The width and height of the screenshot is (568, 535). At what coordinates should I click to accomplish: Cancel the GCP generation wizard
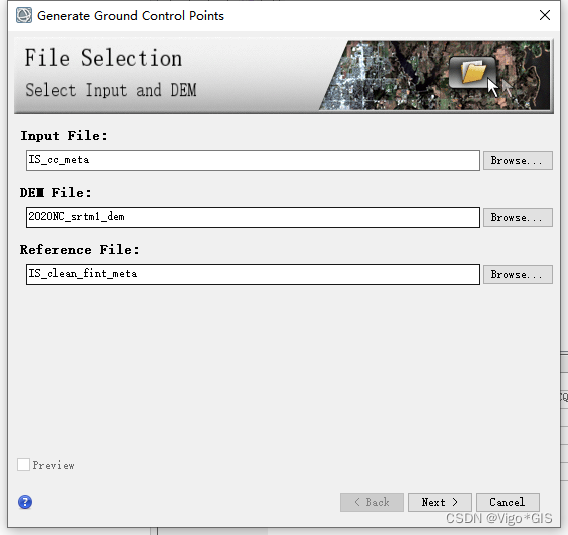pyautogui.click(x=508, y=502)
